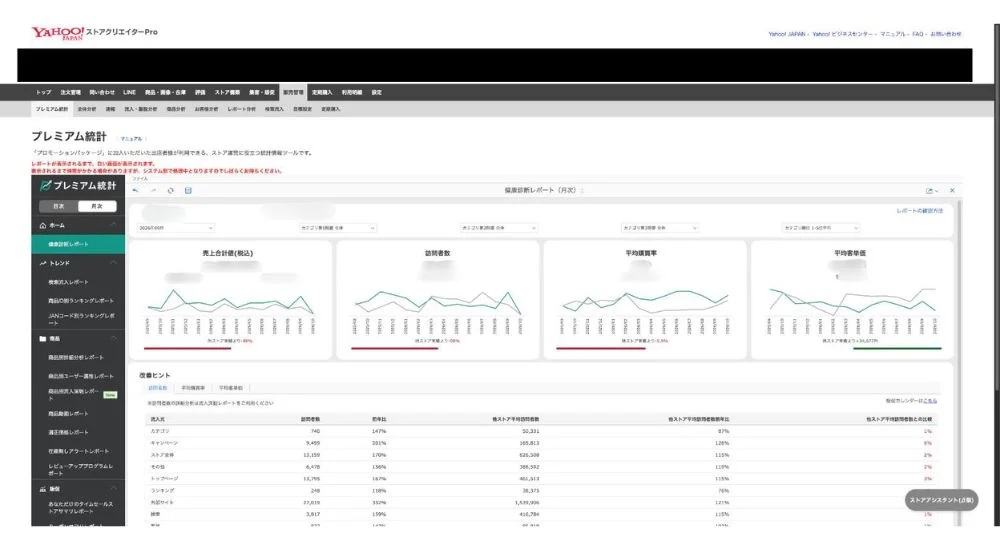
Task: Click the chart icon beside 販促 section
Action: 43,489
